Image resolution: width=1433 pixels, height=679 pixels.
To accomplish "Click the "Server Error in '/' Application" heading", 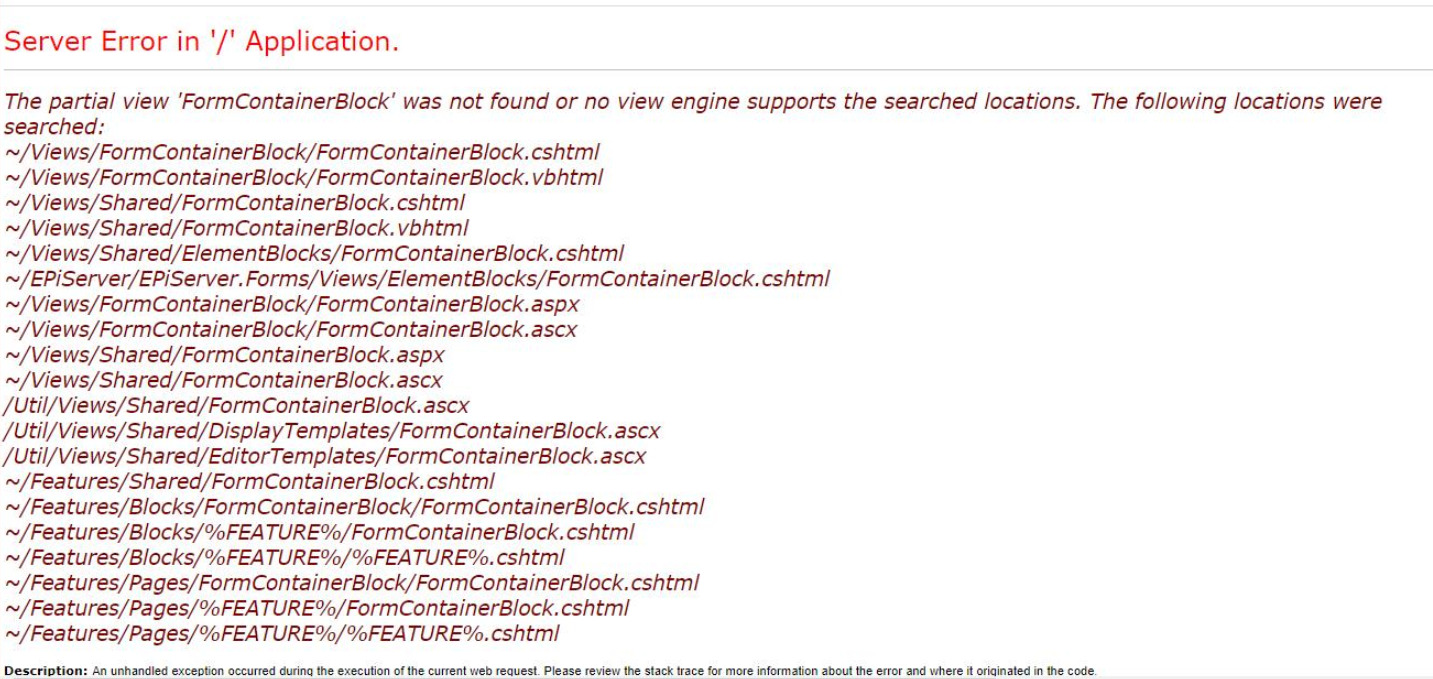I will tap(202, 43).
